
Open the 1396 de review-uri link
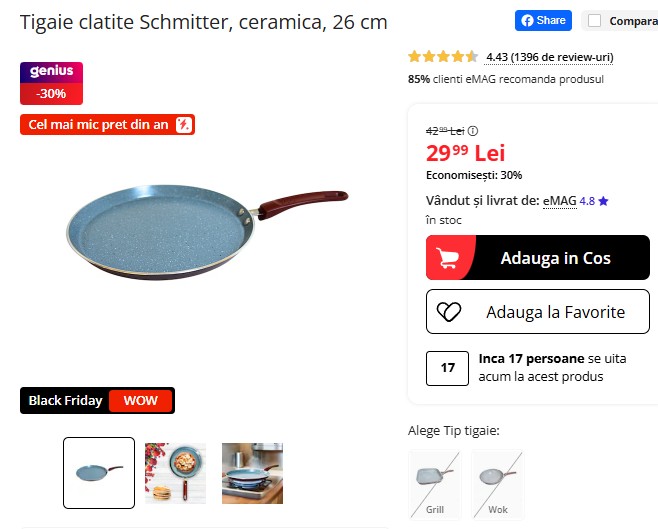tap(549, 57)
